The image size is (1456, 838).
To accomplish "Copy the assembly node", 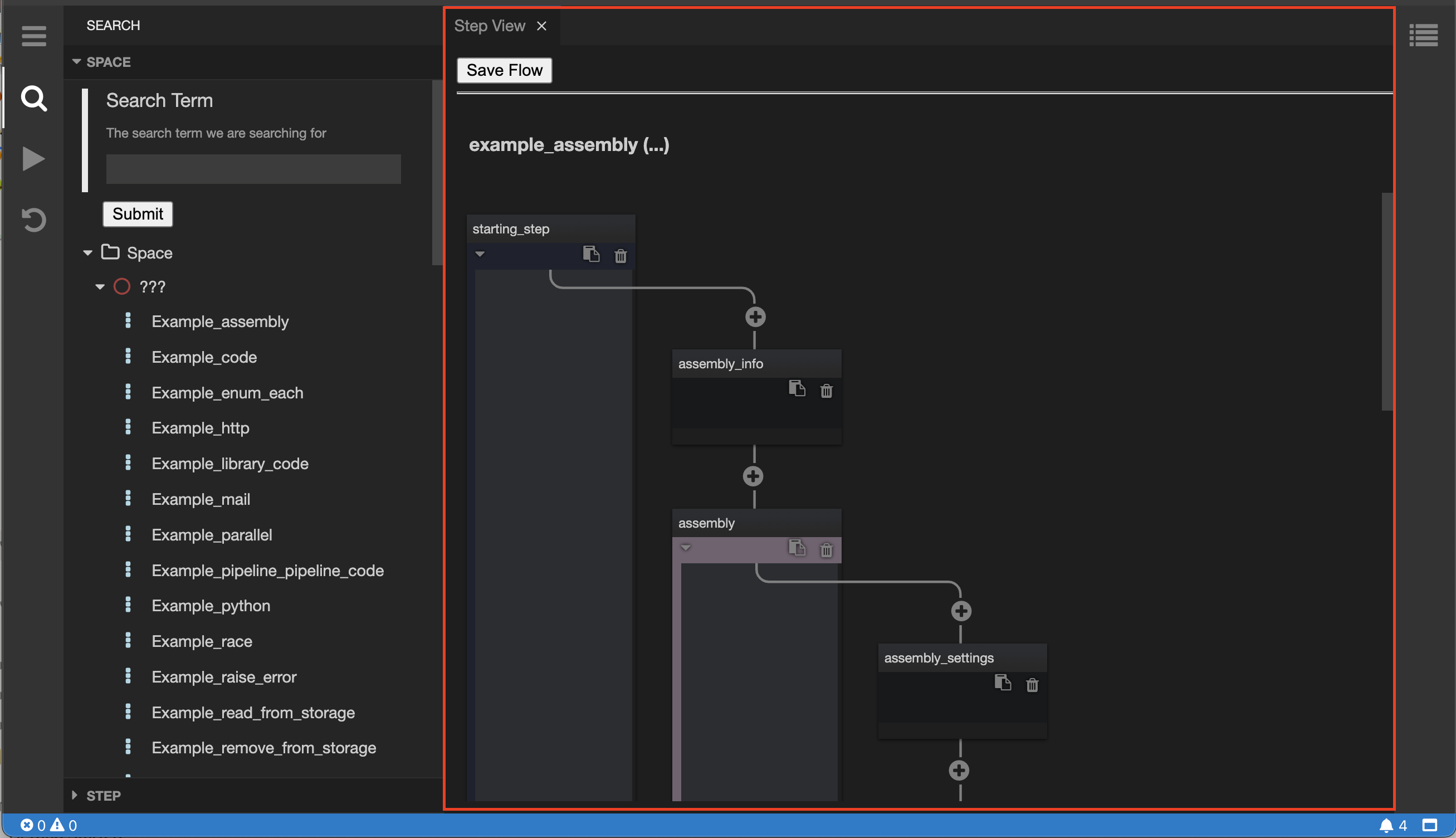I will point(797,548).
